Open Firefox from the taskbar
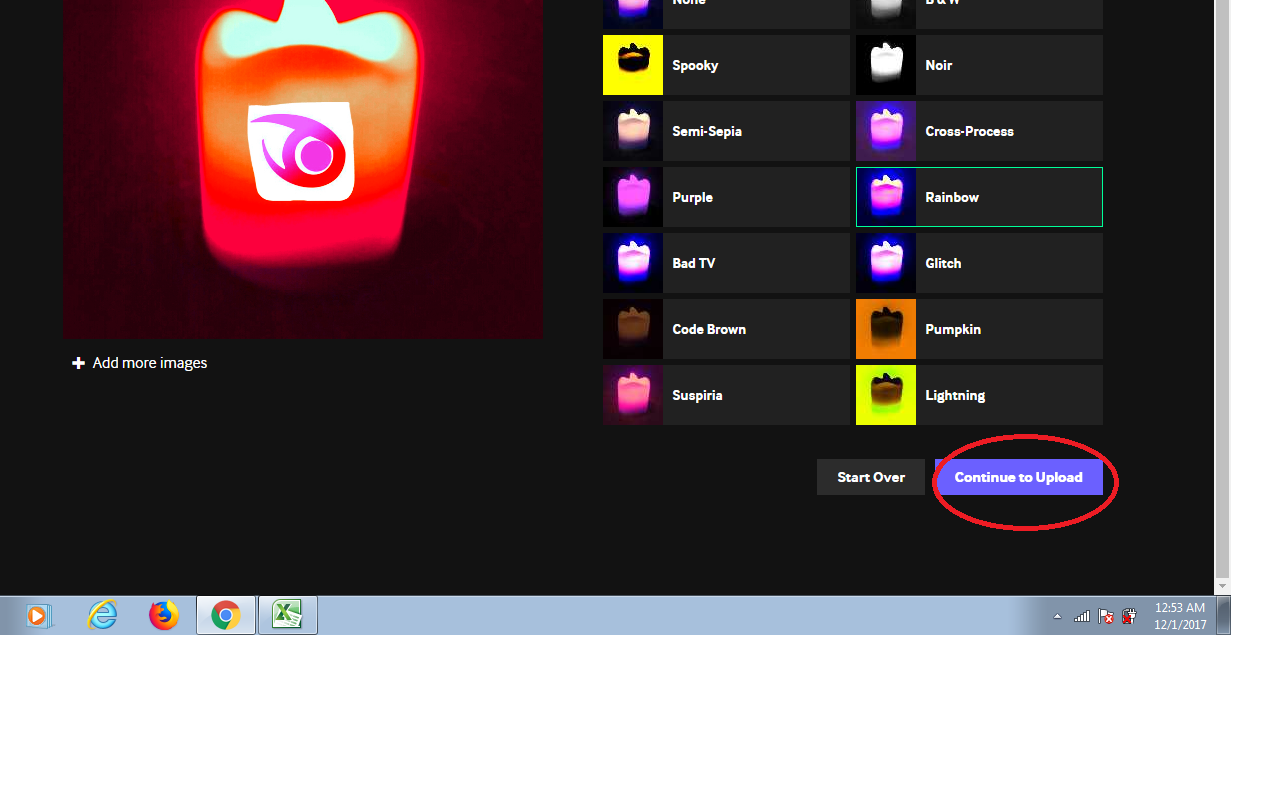This screenshot has height=800, width=1280. click(x=164, y=615)
